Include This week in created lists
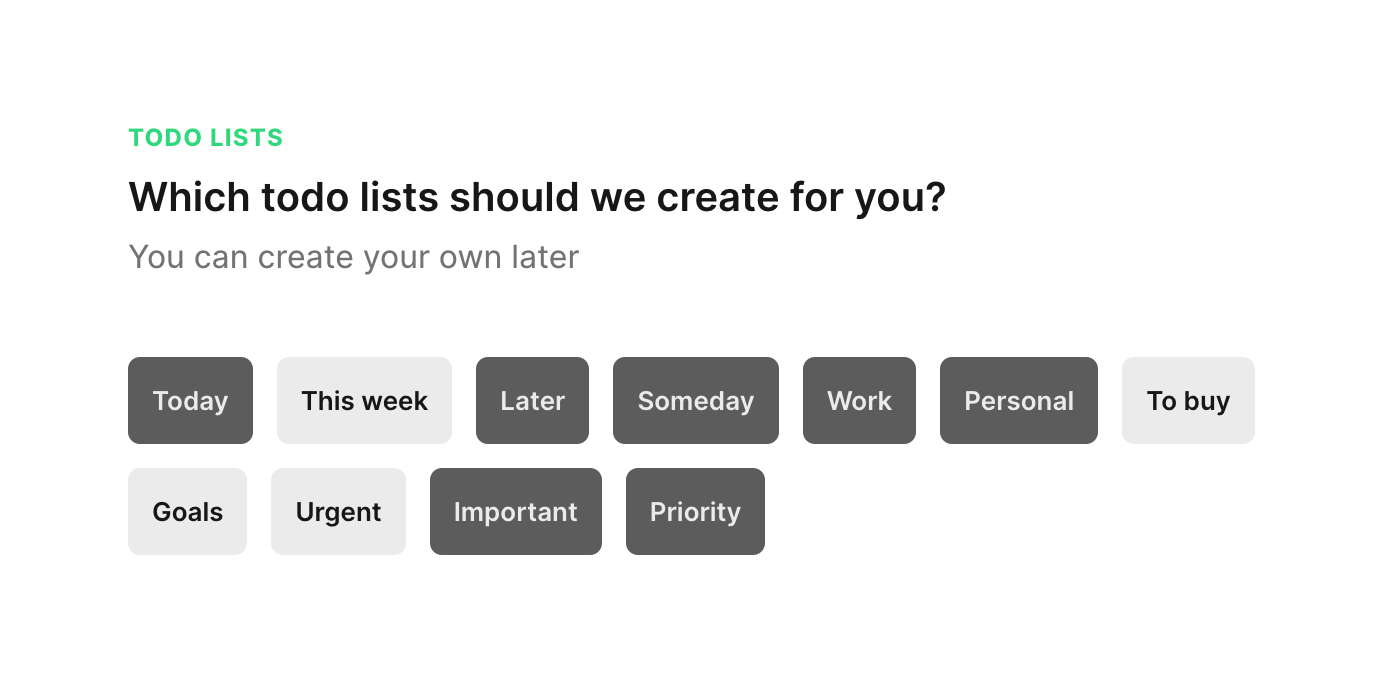1383x683 pixels. (x=364, y=400)
